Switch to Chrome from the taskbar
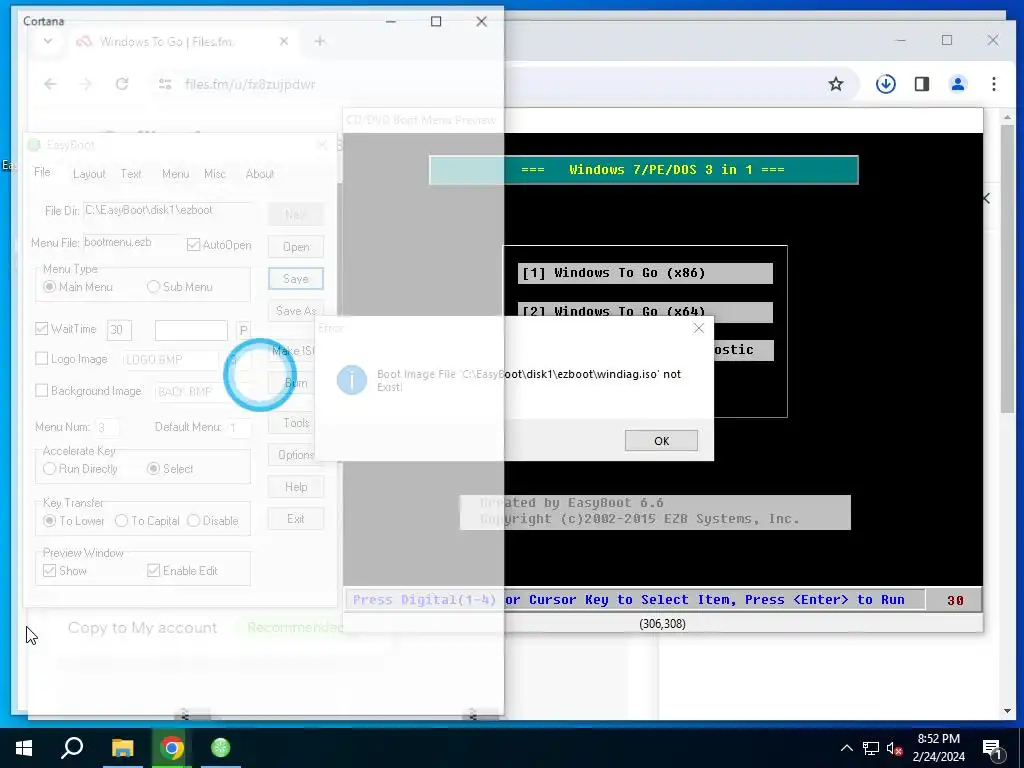 [172, 748]
